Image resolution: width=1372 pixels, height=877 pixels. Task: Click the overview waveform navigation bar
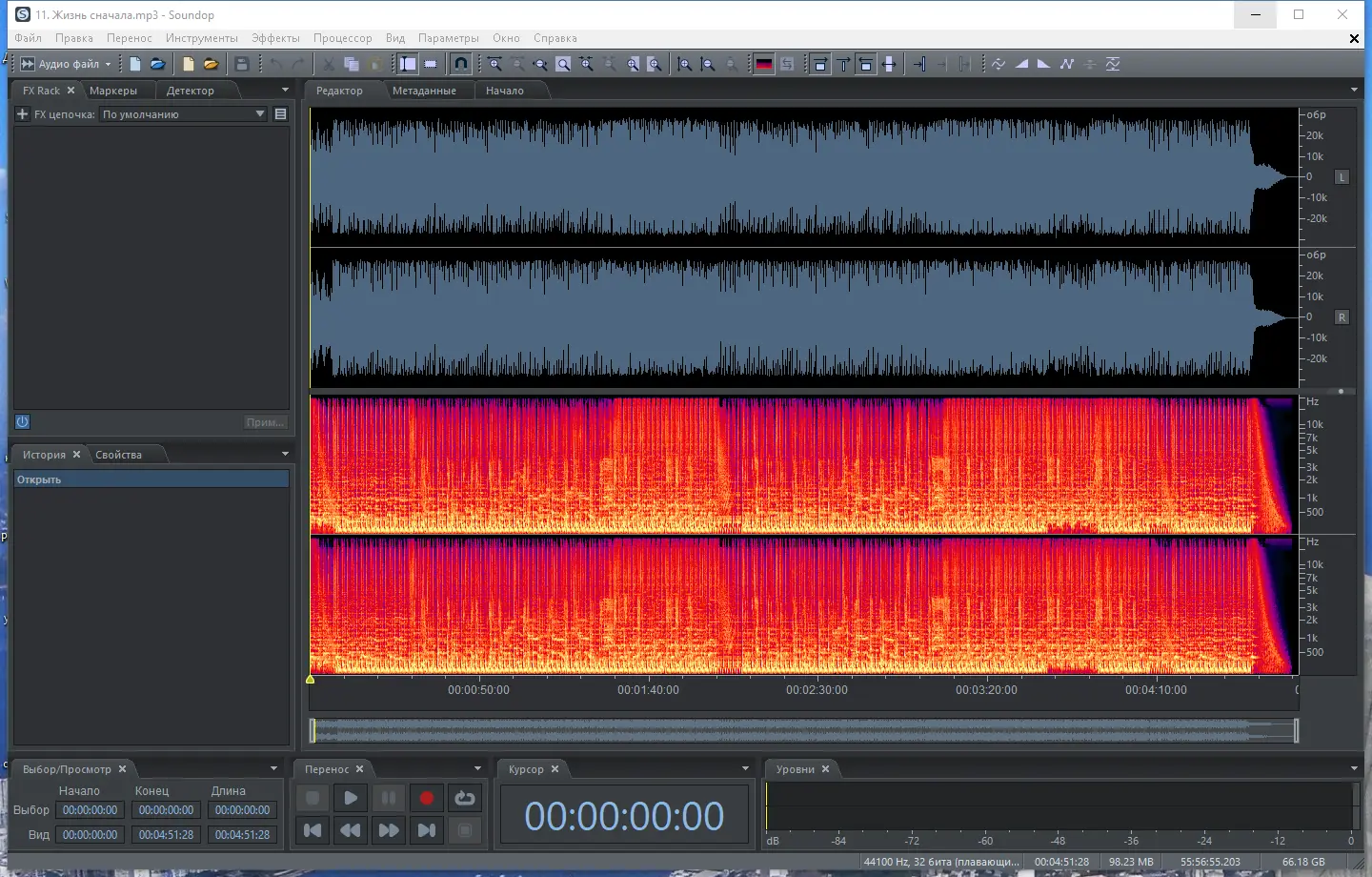(804, 730)
